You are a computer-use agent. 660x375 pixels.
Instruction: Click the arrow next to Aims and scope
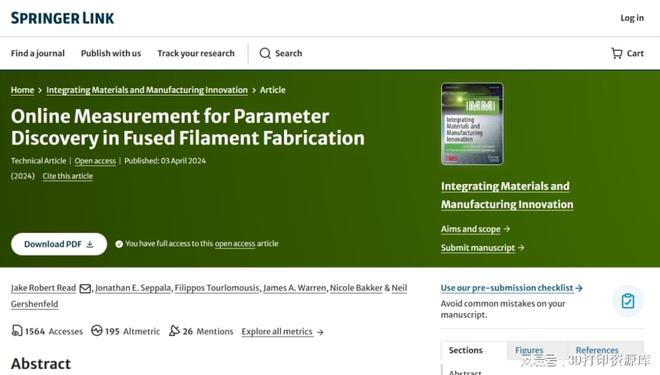coord(507,229)
